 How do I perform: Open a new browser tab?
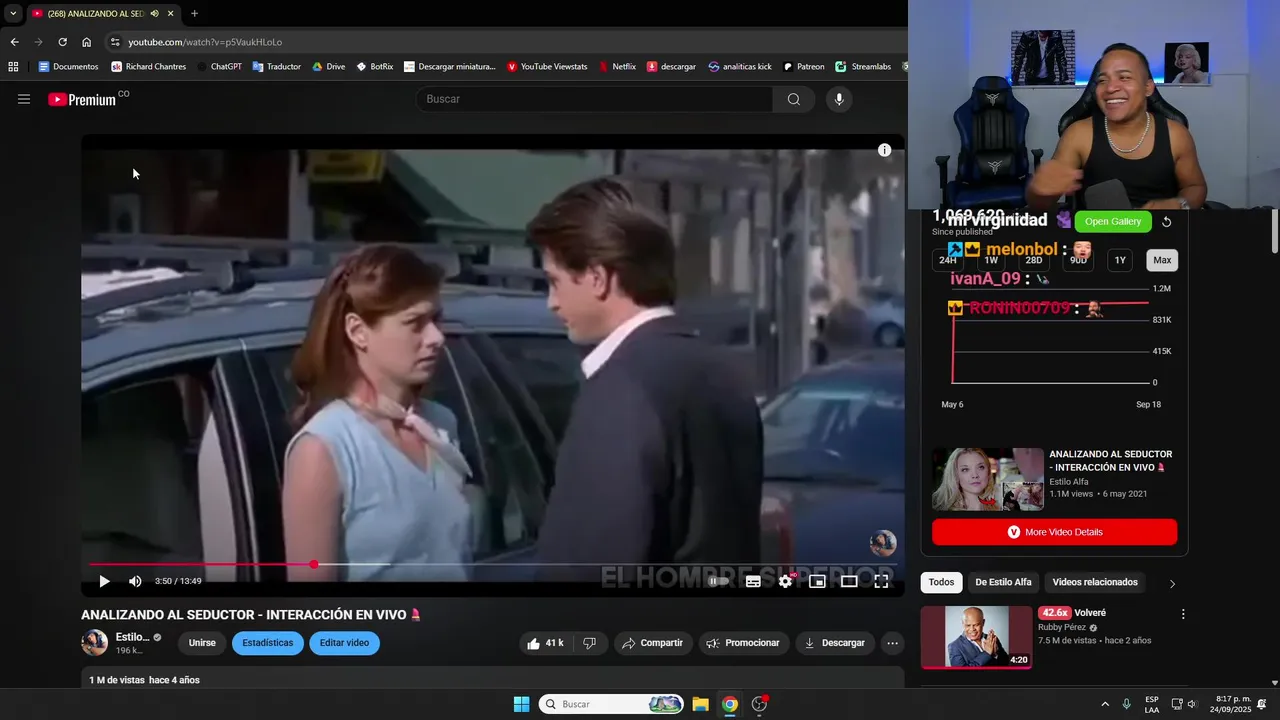(194, 14)
